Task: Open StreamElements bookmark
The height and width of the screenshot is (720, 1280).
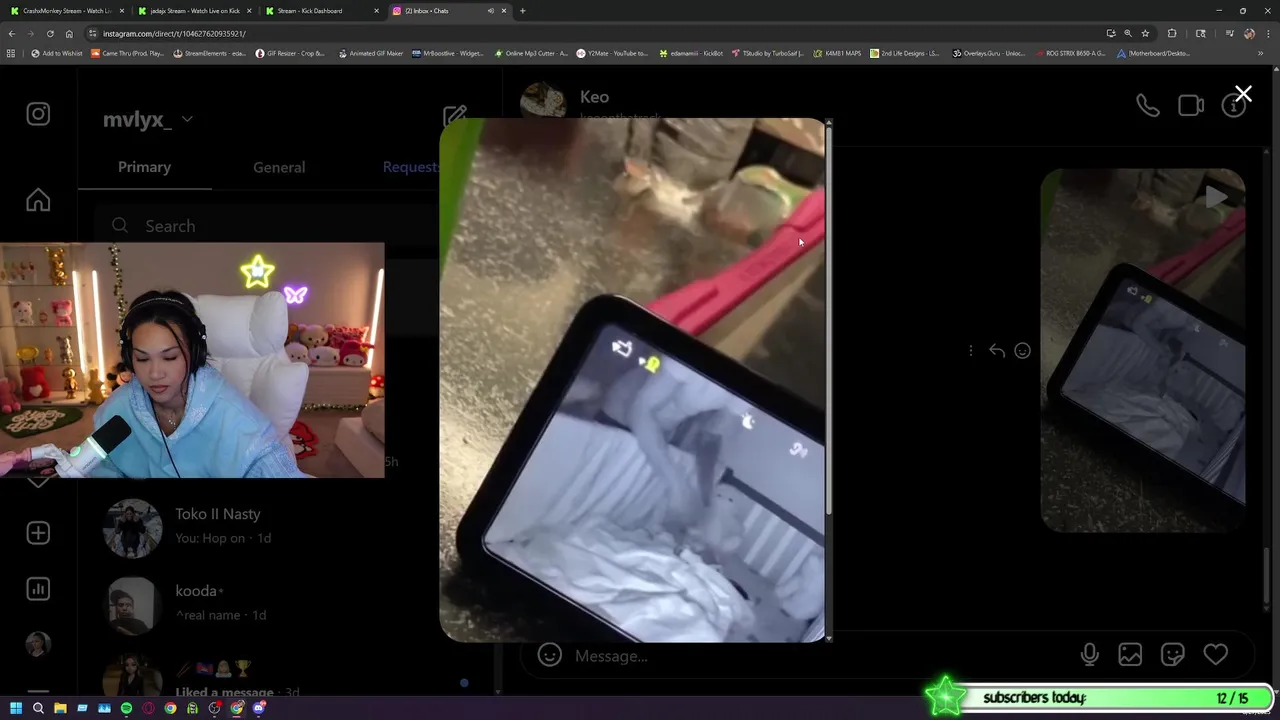Action: coord(210,53)
